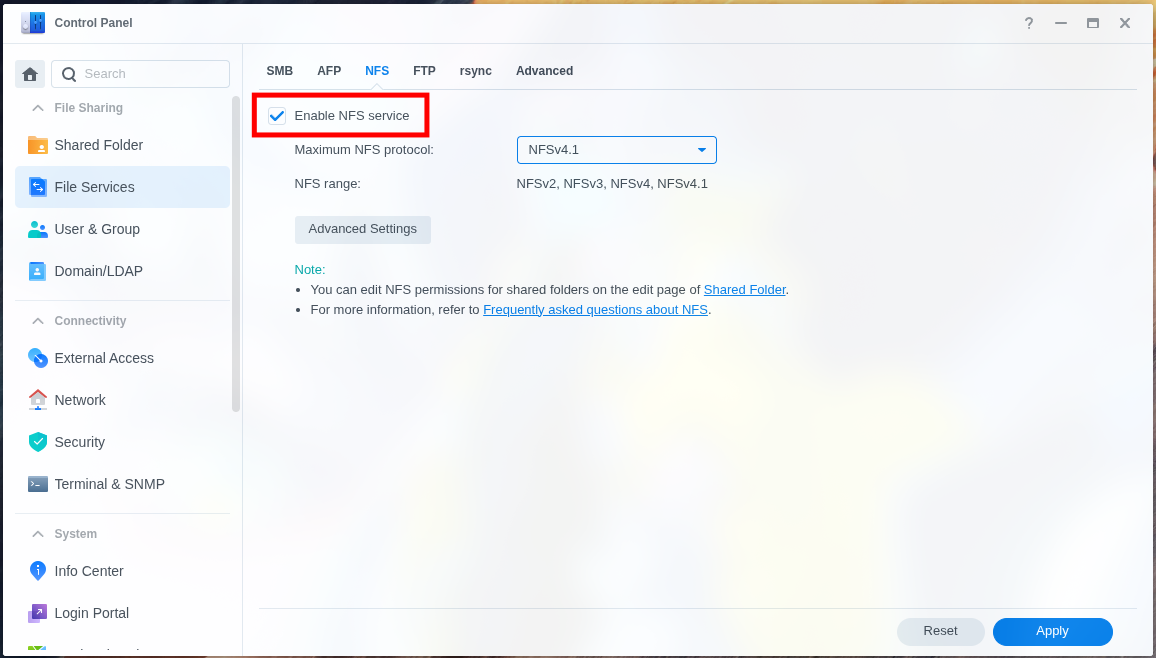Click the Advanced Settings button

pyautogui.click(x=363, y=229)
